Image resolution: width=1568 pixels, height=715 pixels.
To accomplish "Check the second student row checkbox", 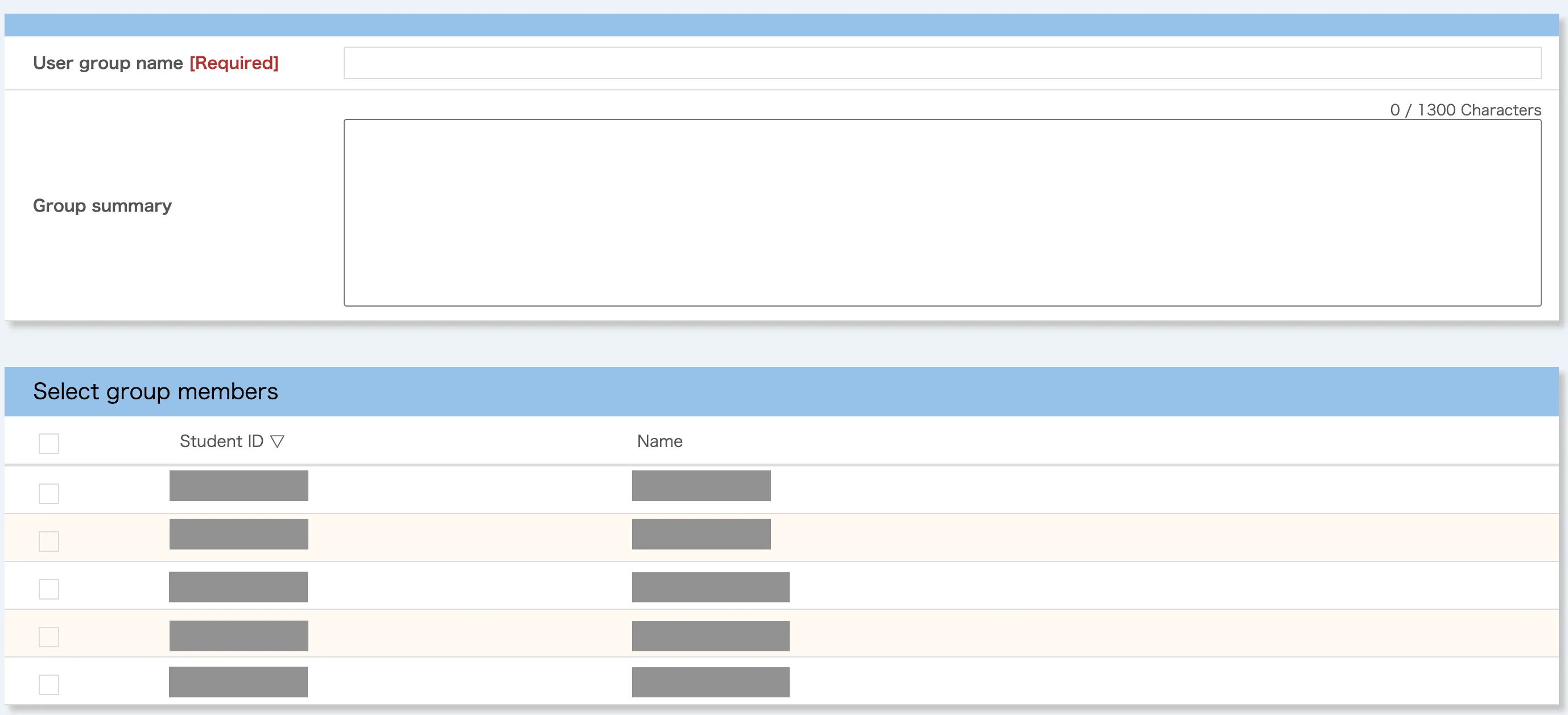I will [x=49, y=541].
